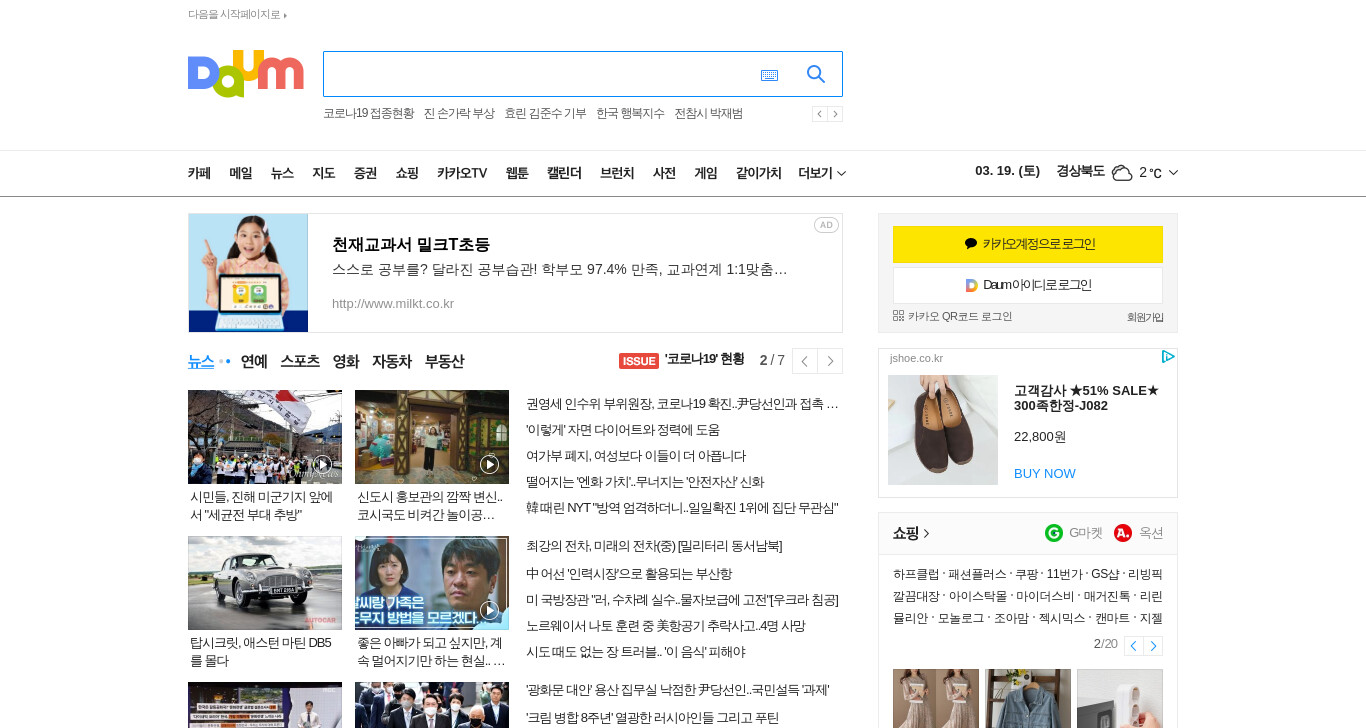This screenshot has height=728, width=1366.
Task: Switch to the 스포츠 news tab
Action: point(300,361)
